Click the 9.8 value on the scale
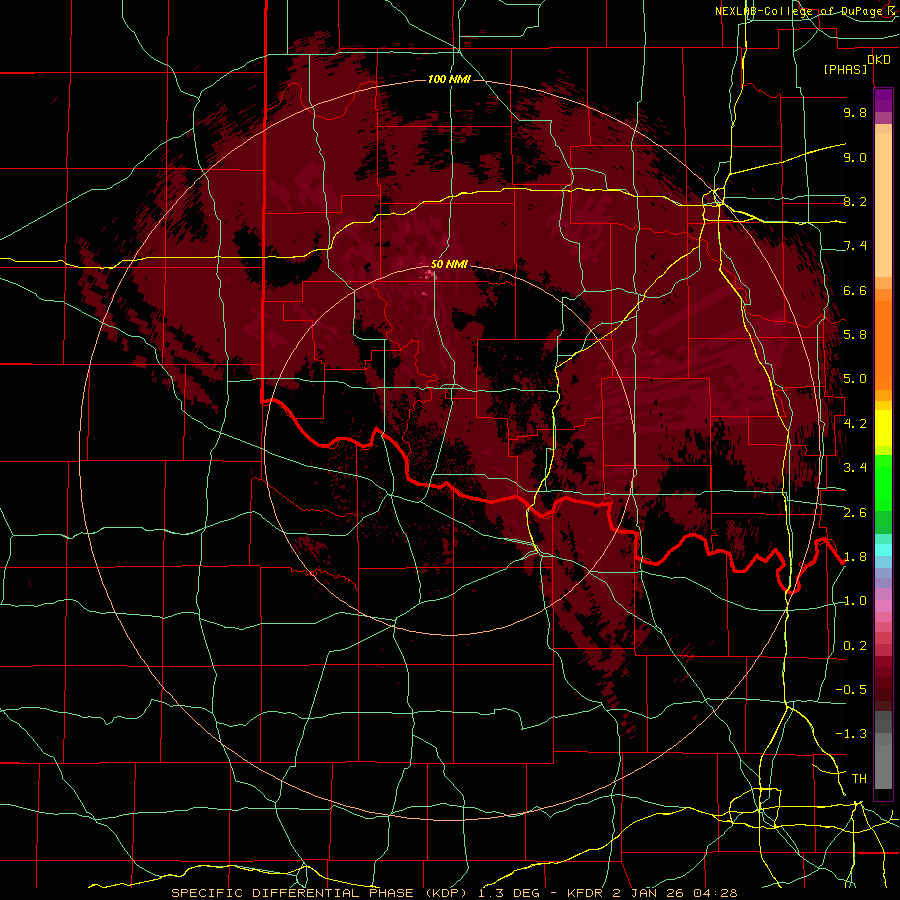The height and width of the screenshot is (900, 900). coord(855,112)
